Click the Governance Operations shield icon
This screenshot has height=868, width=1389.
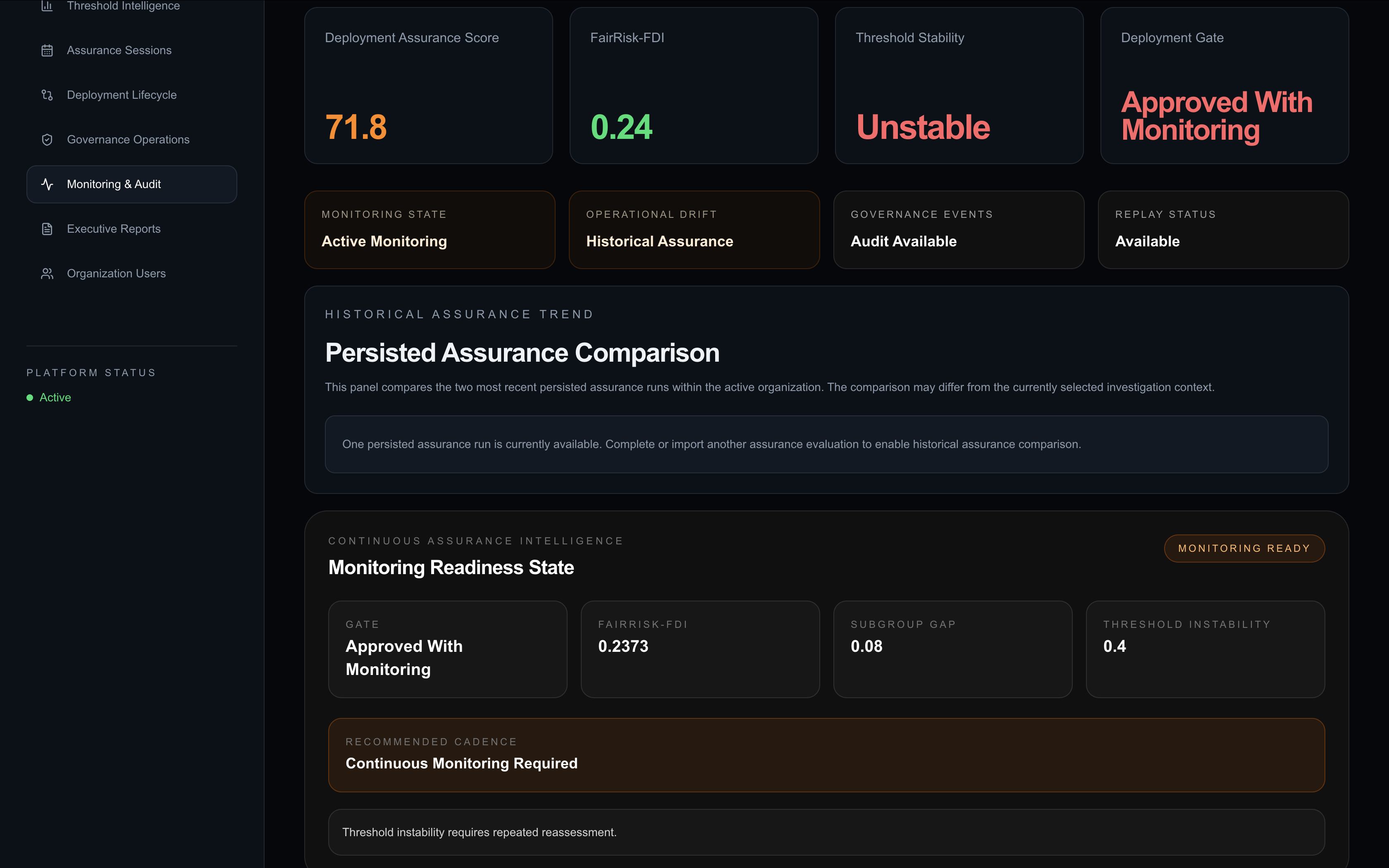click(47, 140)
